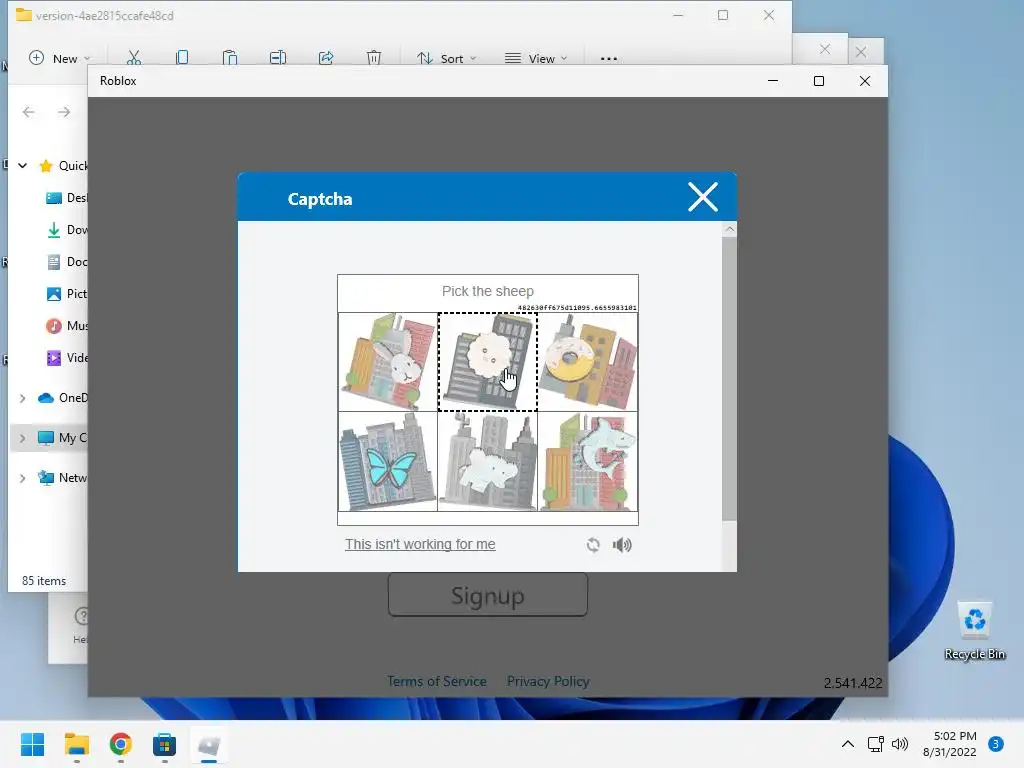Open Documents in the navigation pane
This screenshot has width=1024, height=768.
67,262
